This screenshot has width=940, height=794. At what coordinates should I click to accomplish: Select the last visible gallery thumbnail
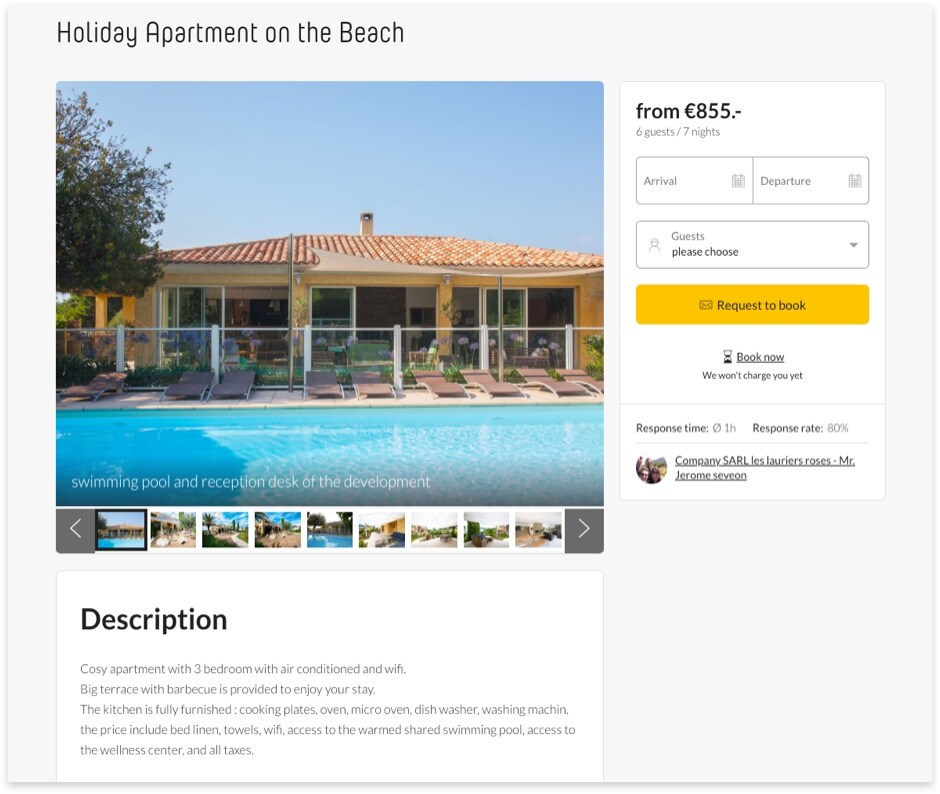538,530
